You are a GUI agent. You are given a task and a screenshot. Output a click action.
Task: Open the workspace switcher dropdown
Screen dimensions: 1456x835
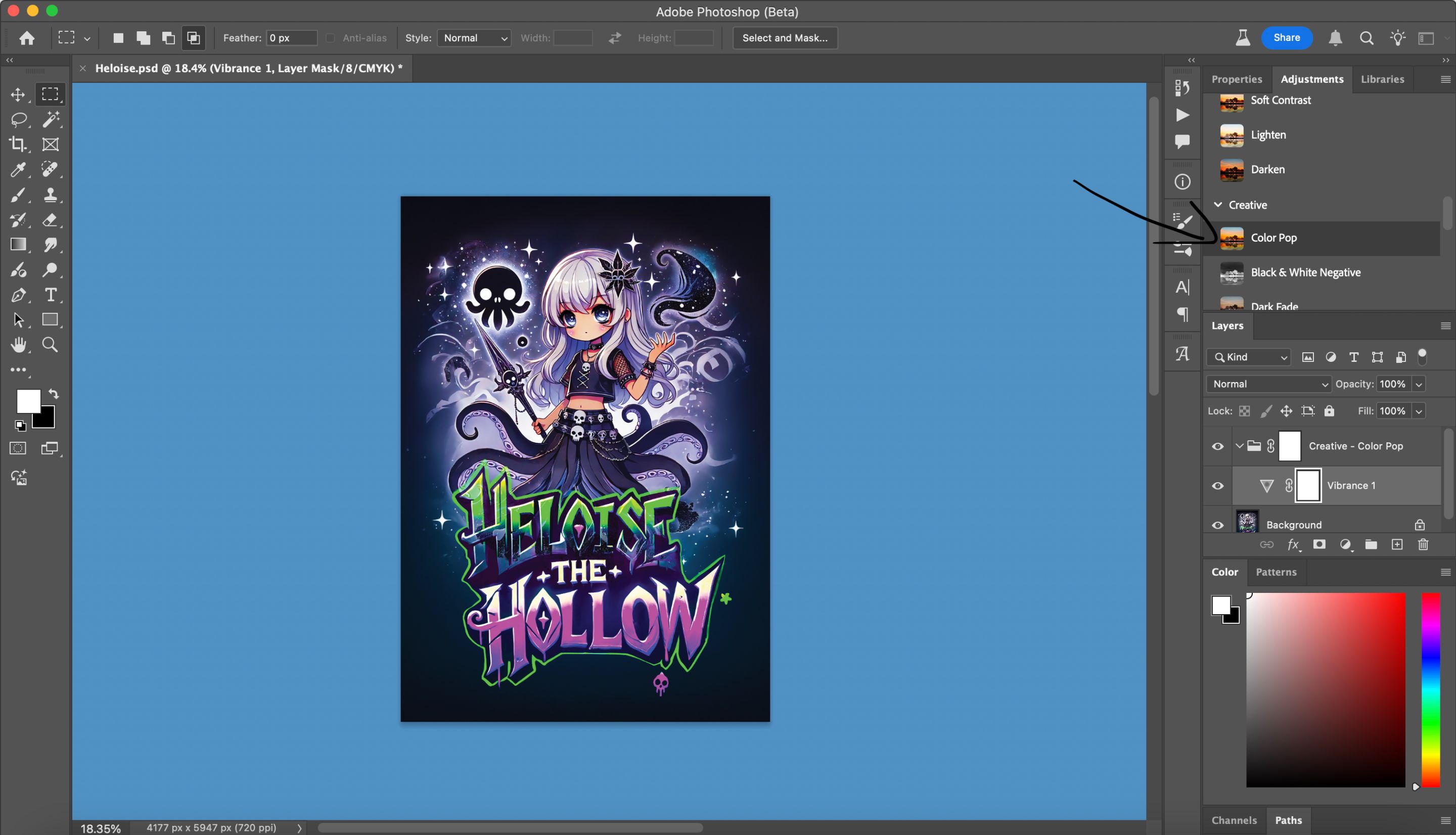point(1431,38)
